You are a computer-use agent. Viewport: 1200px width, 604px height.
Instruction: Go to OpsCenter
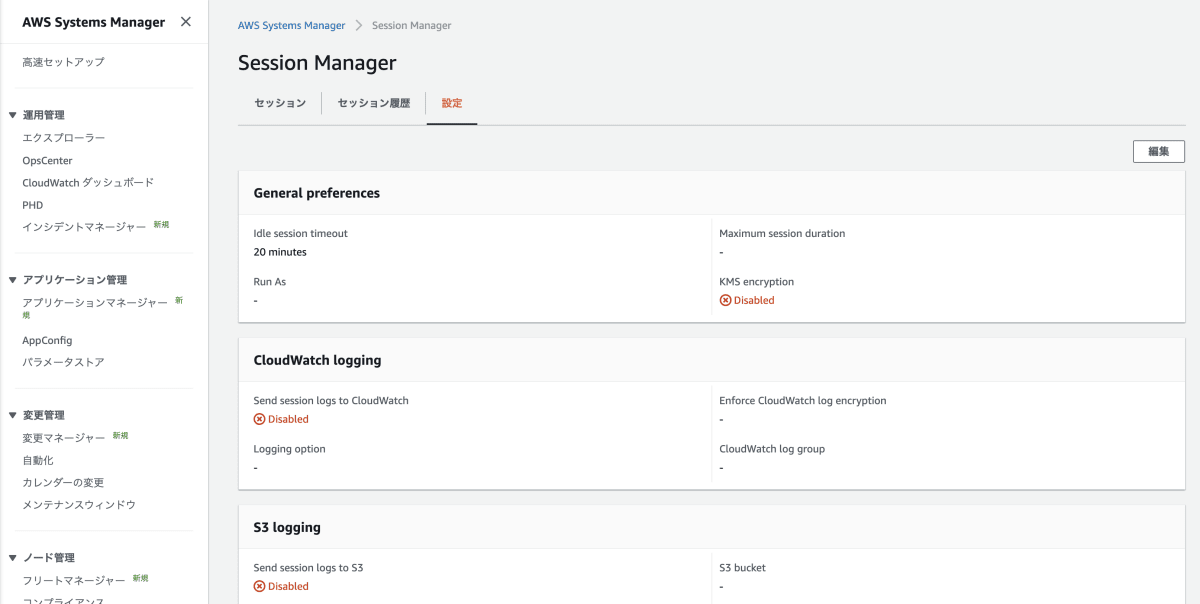coord(47,160)
